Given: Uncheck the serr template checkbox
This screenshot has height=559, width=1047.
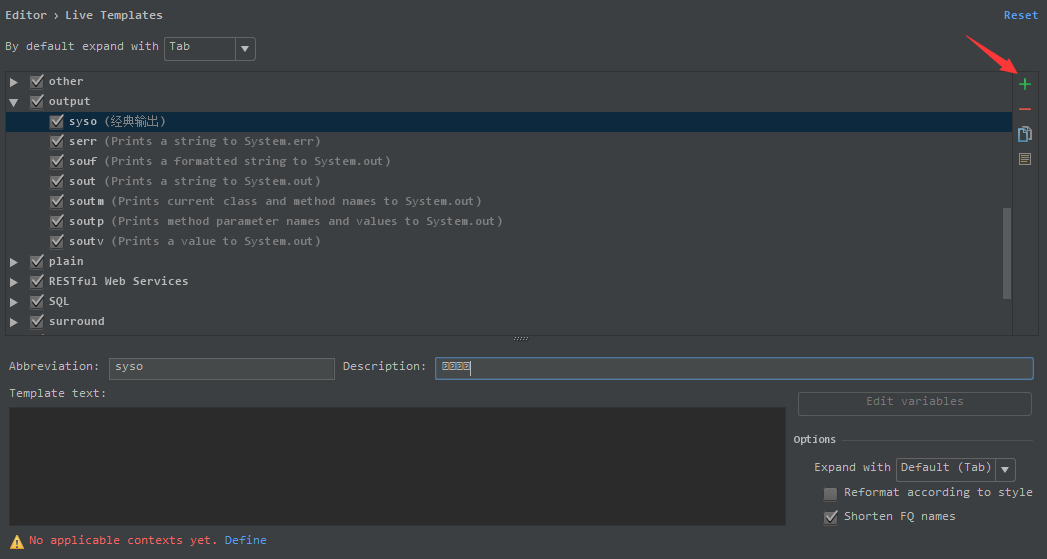Looking at the screenshot, I should 57,142.
